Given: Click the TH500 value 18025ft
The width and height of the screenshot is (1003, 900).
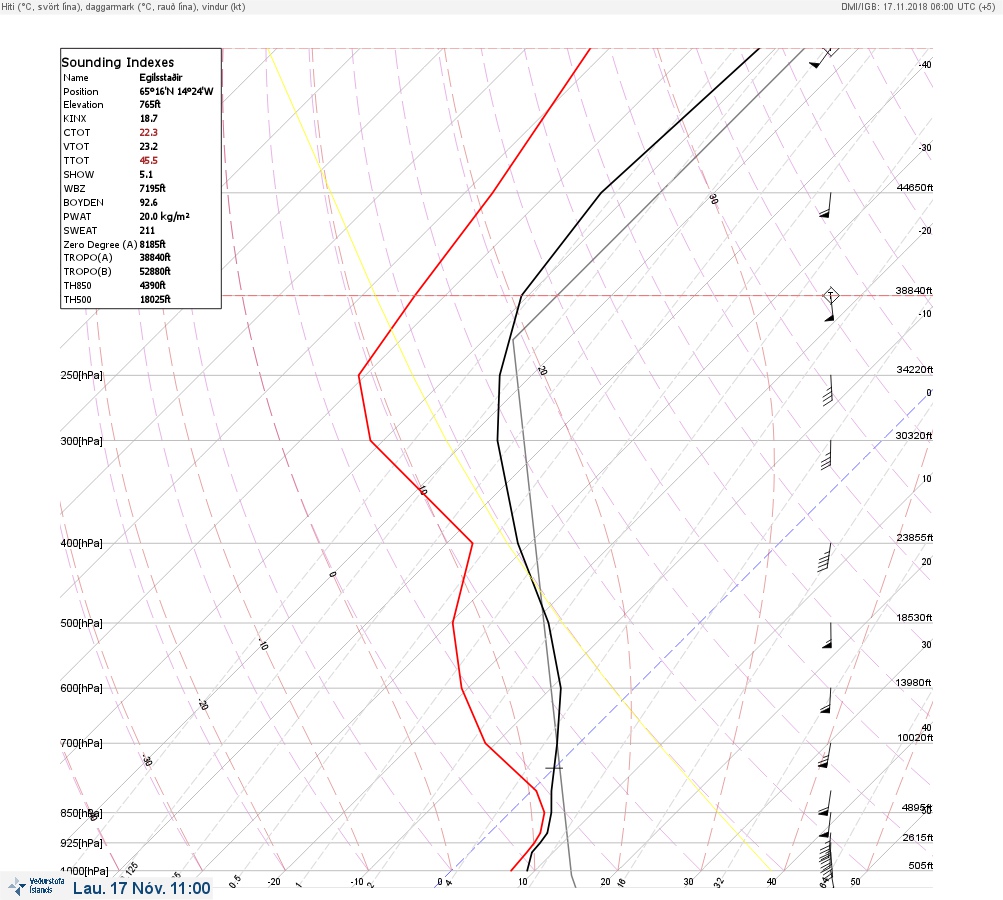Looking at the screenshot, I should tap(155, 299).
